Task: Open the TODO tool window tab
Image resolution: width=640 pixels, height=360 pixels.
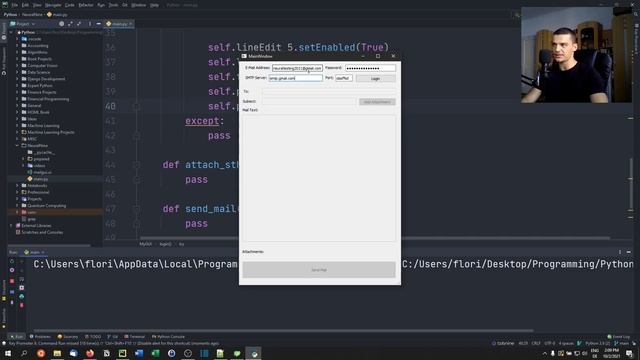Action: 93,337
